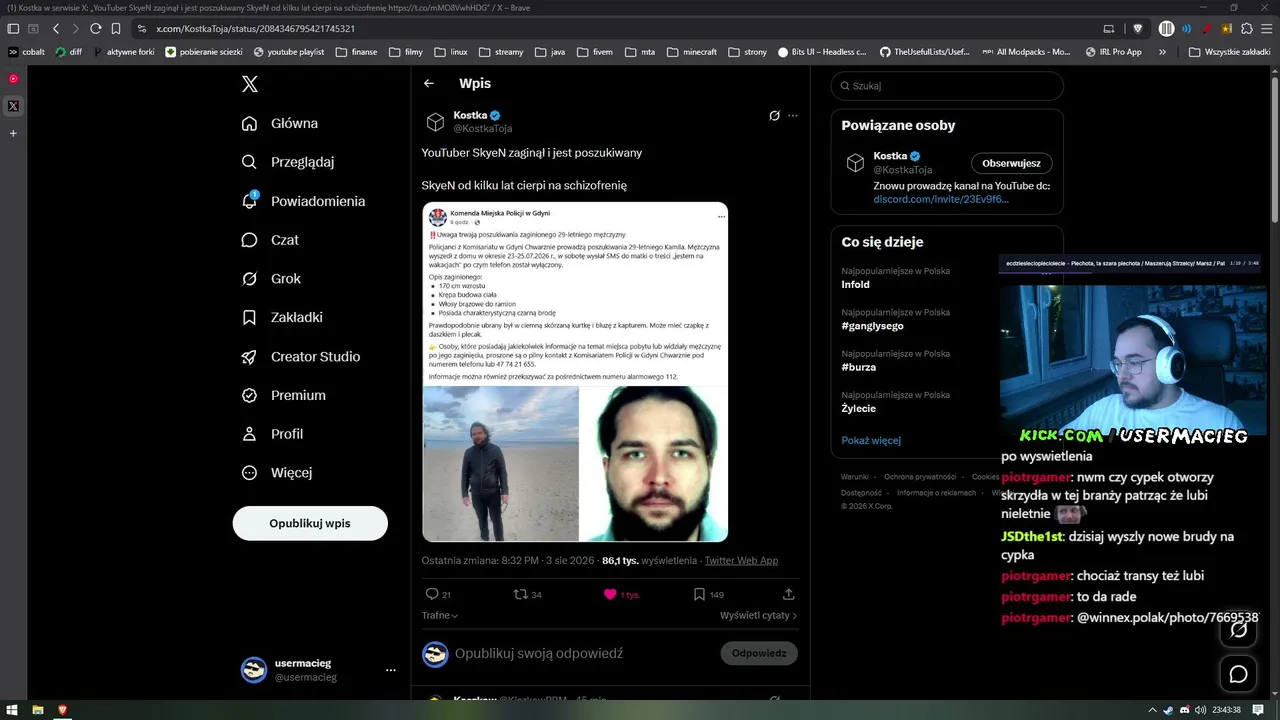
Task: Add a new vertical tab with plus
Action: [x=13, y=133]
